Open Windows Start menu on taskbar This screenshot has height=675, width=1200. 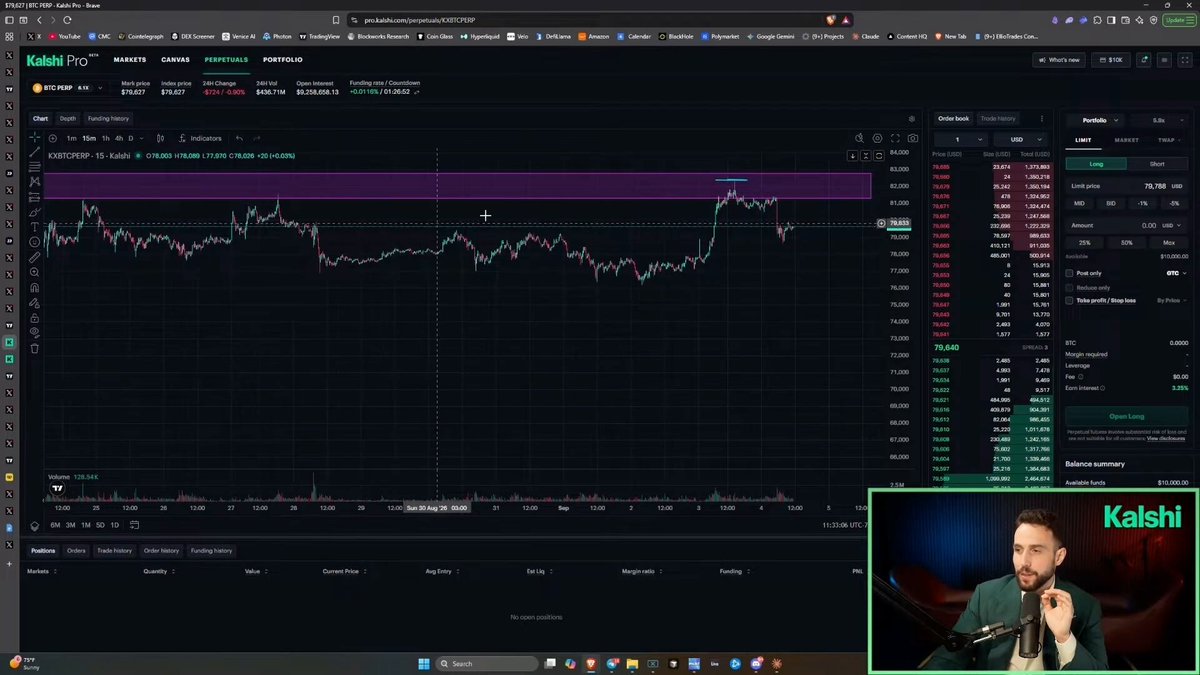point(424,663)
